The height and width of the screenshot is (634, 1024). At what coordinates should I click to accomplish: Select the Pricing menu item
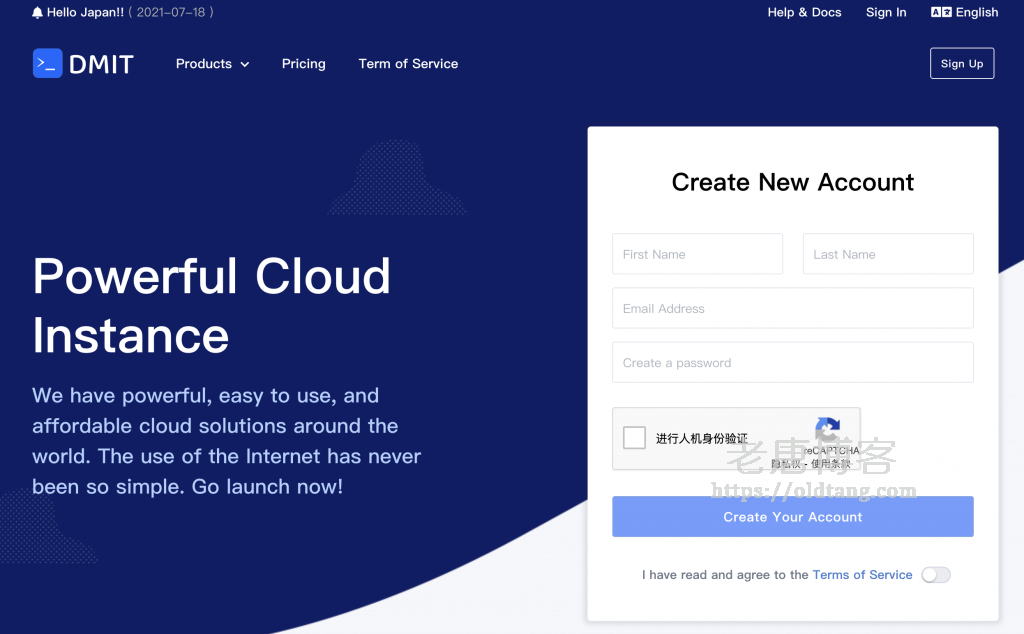[303, 63]
